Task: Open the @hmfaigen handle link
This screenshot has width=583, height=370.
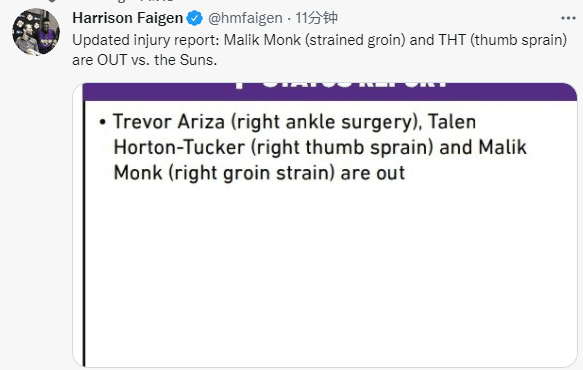Action: [245, 18]
